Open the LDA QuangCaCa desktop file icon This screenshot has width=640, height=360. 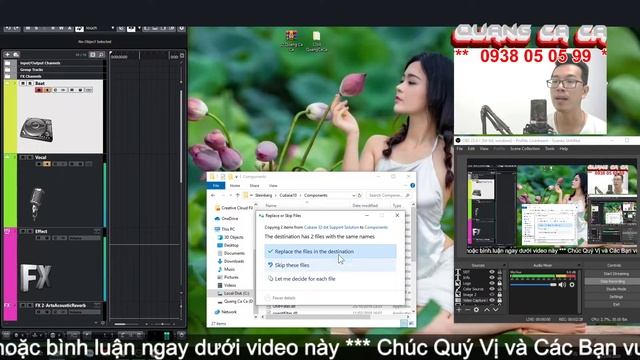tap(316, 42)
